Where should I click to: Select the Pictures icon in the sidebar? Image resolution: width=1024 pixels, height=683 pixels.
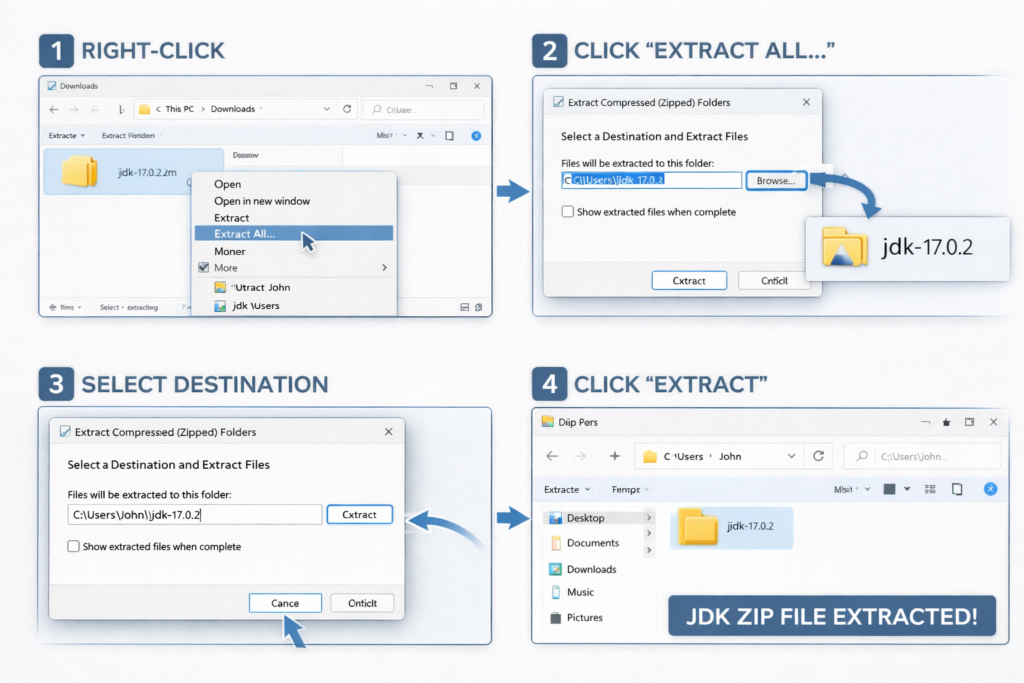pyautogui.click(x=556, y=618)
